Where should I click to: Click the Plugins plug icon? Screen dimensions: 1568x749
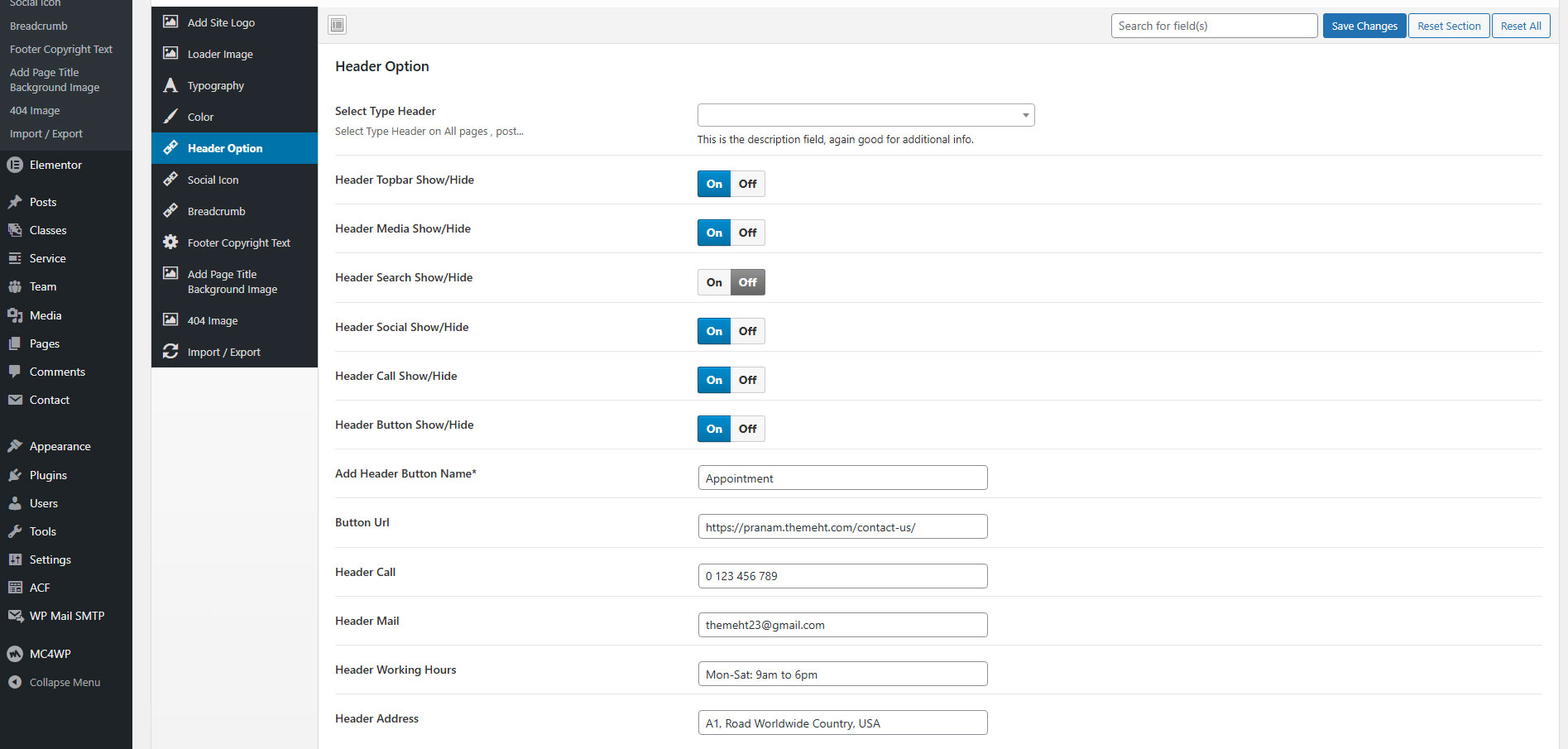pos(15,475)
